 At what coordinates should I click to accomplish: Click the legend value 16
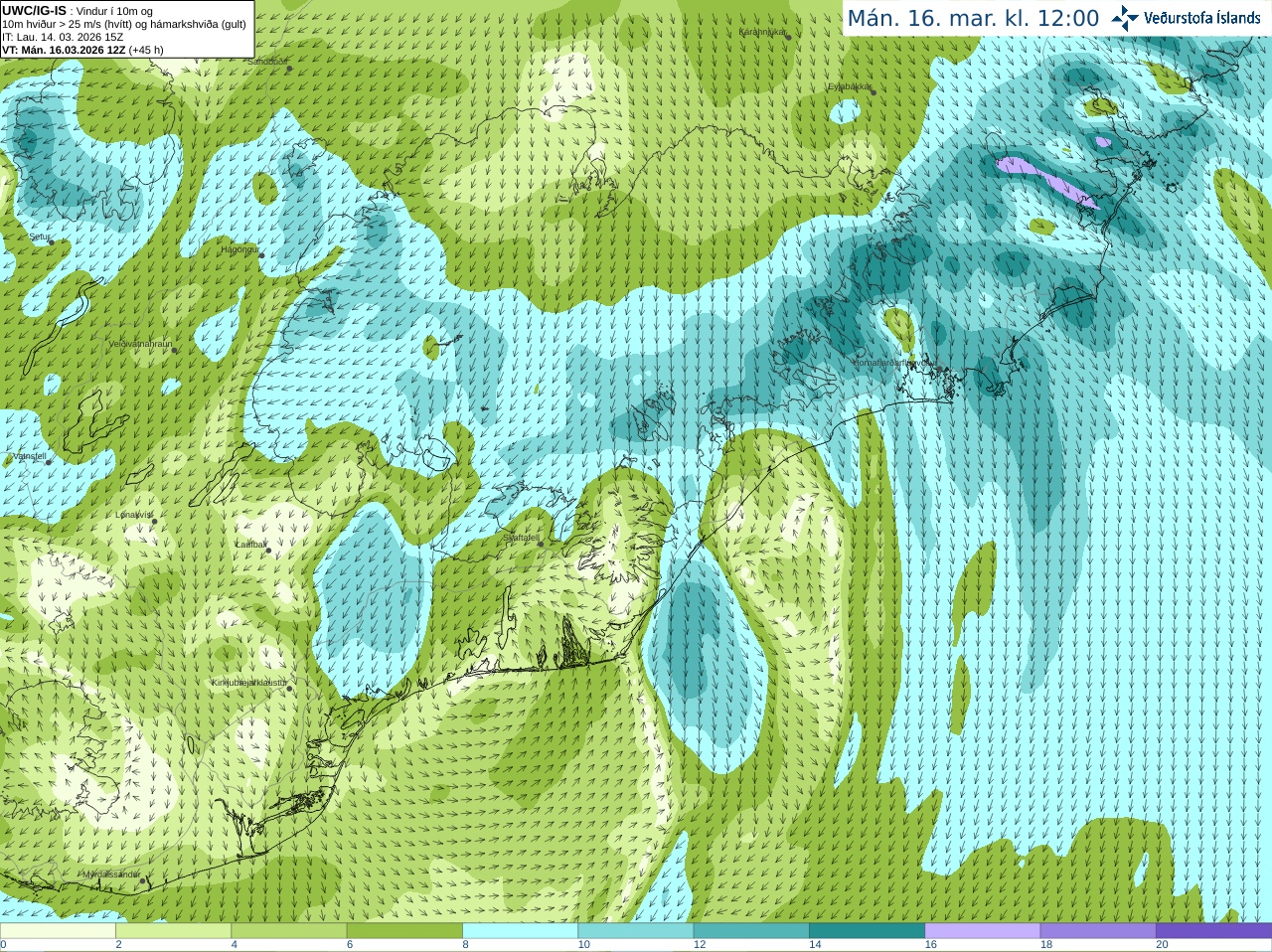tap(930, 945)
